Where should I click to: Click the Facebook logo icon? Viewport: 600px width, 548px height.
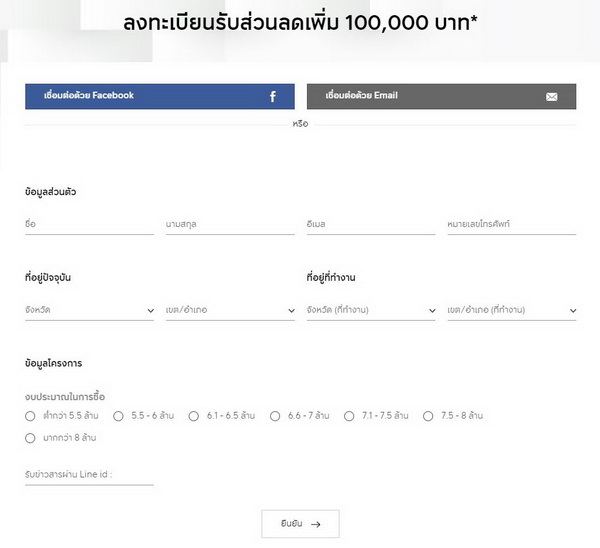click(x=272, y=96)
